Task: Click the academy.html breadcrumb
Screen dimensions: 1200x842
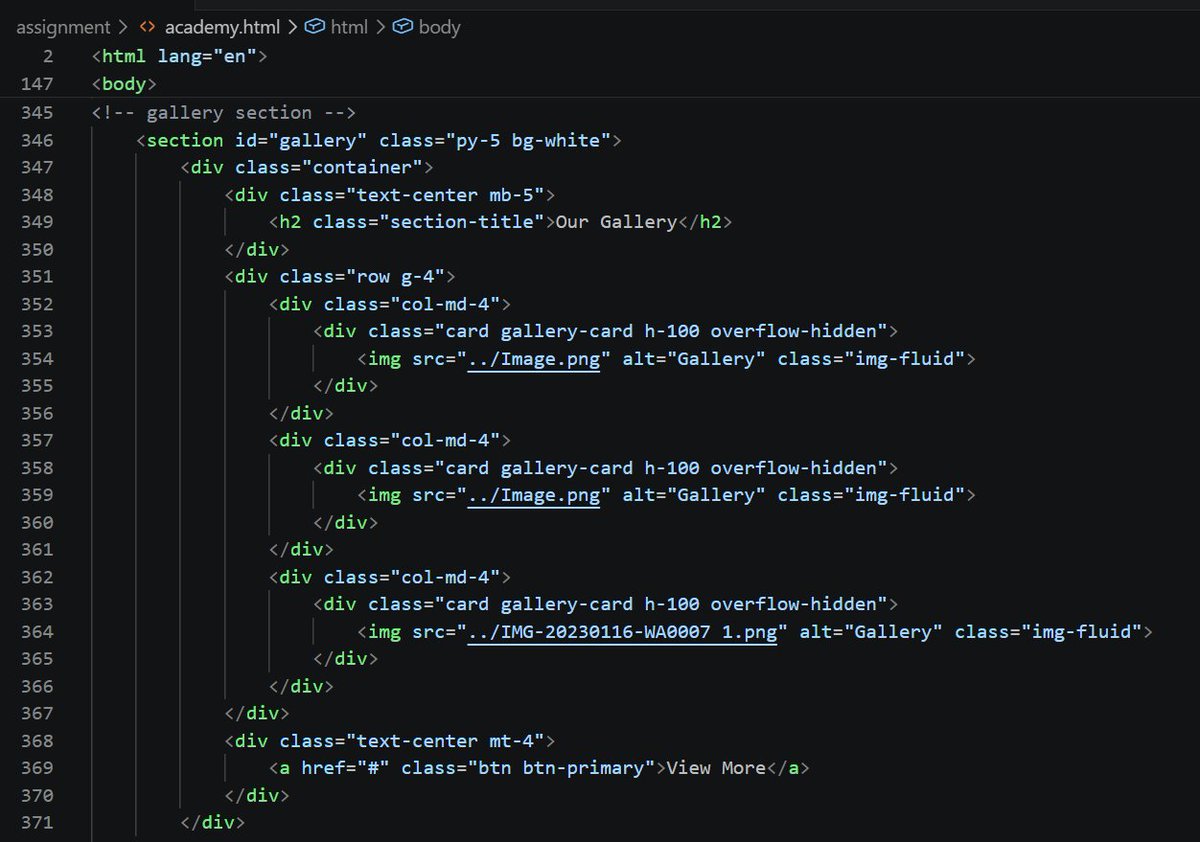Action: 223,27
